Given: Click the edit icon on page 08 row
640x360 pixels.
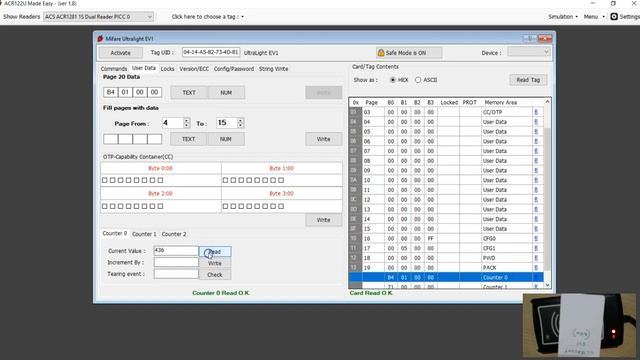Looking at the screenshot, I should click(536, 161).
